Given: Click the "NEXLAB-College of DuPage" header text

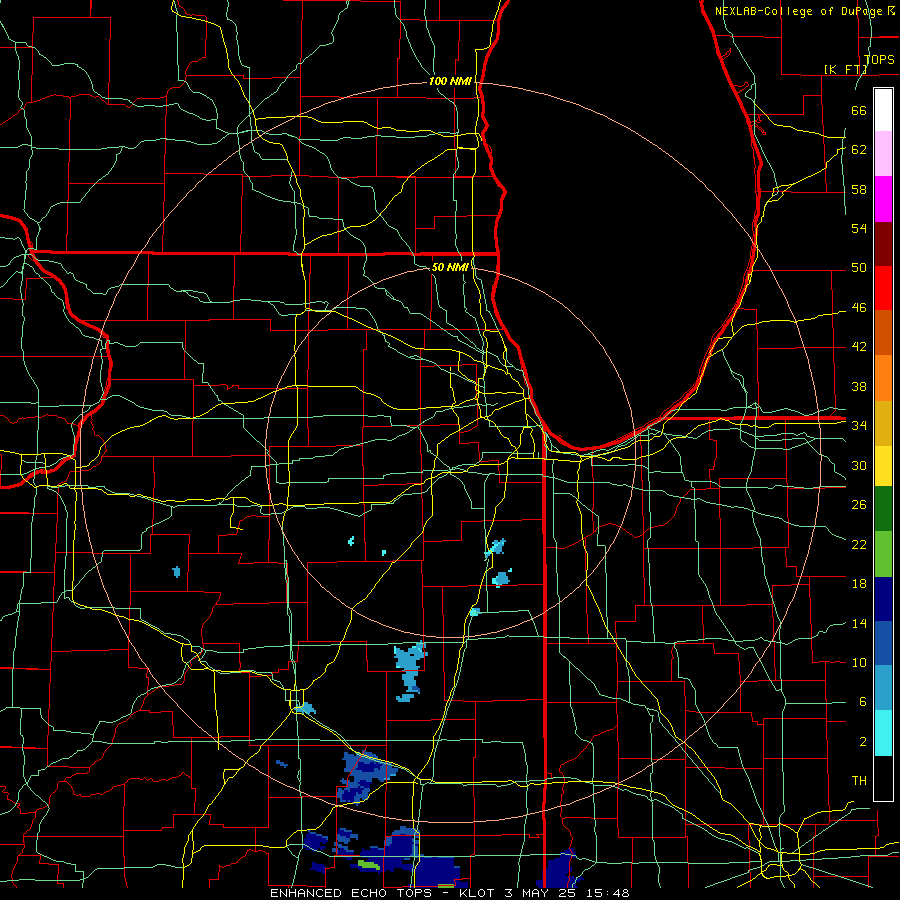Looking at the screenshot, I should (800, 11).
